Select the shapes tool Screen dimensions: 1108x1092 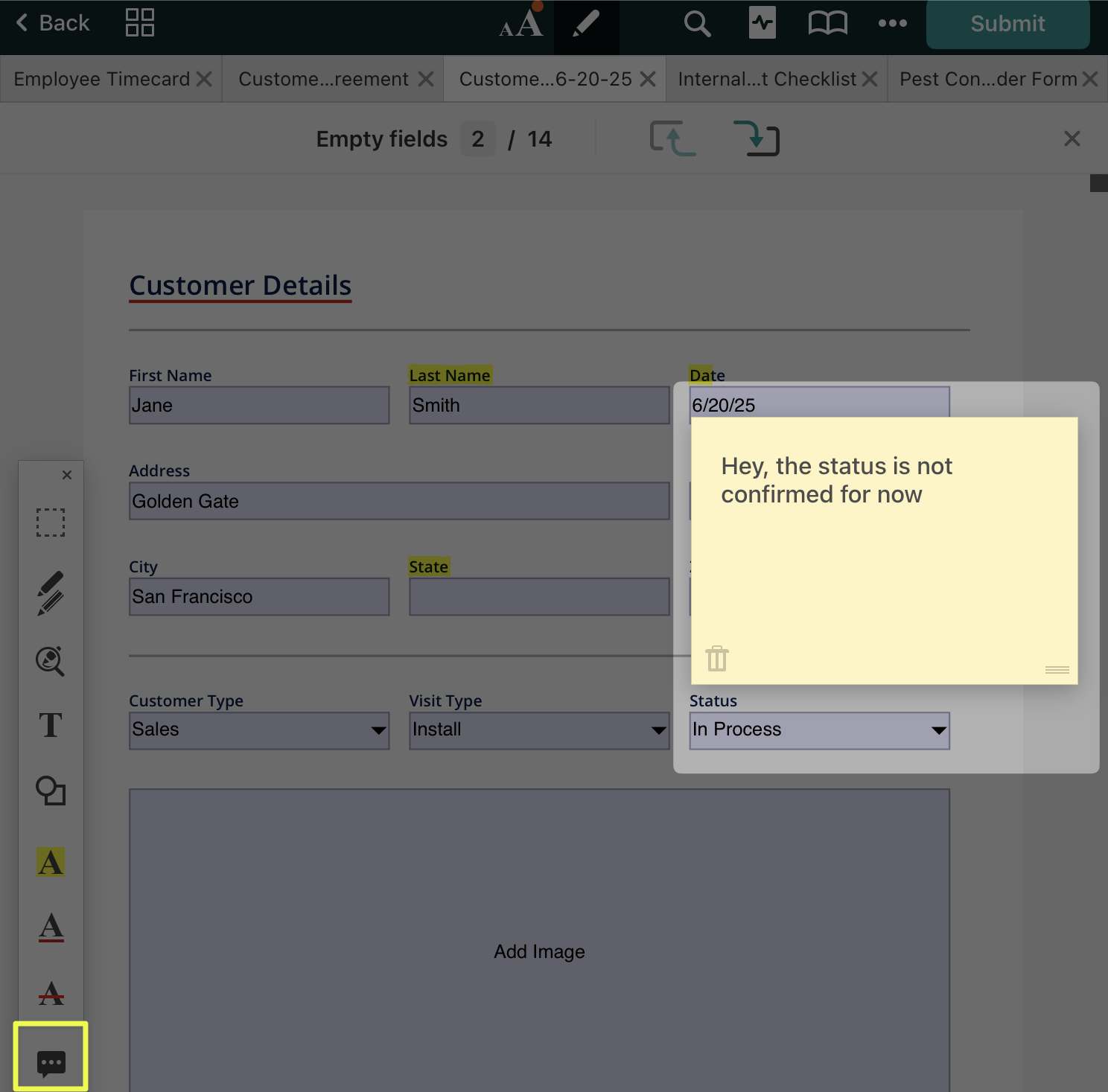click(x=51, y=791)
